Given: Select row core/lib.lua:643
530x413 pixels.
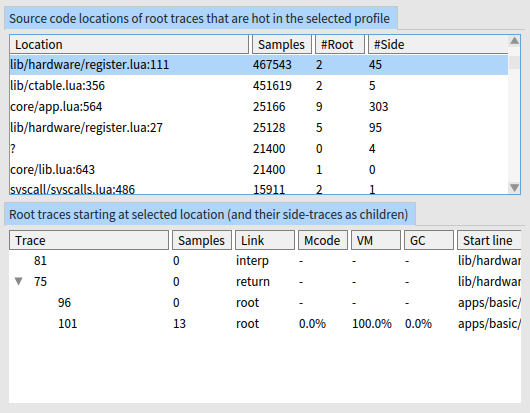Looking at the screenshot, I should pos(259,169).
